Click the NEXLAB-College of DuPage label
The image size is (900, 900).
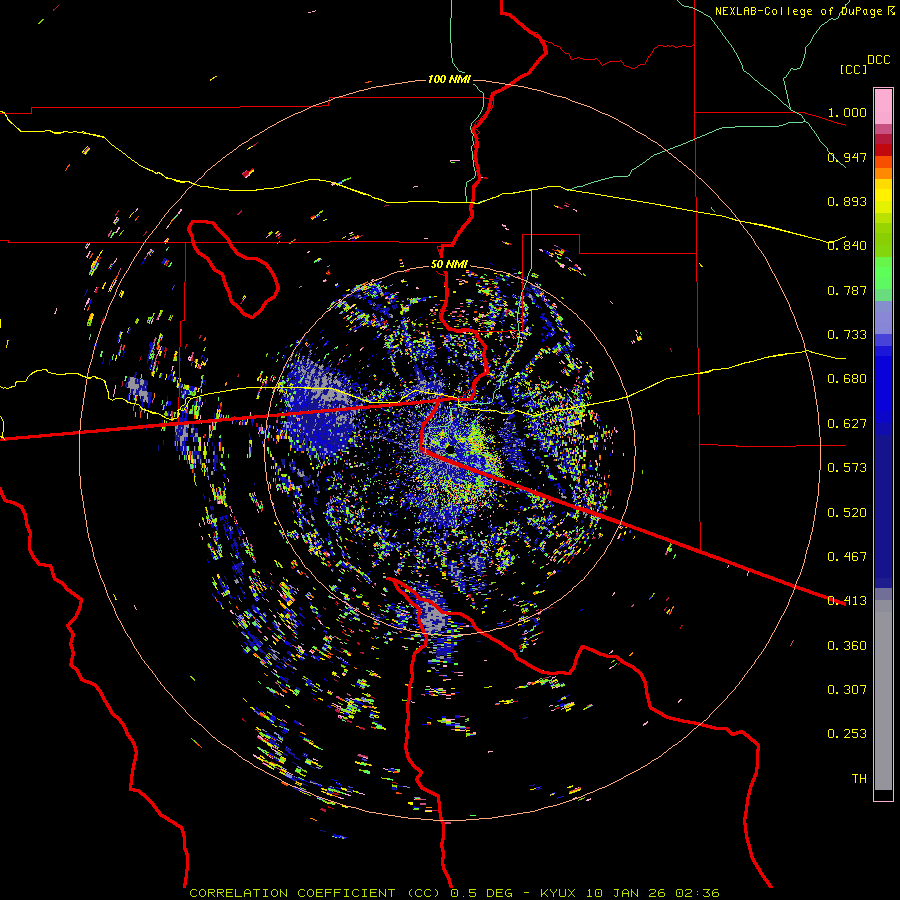click(804, 11)
